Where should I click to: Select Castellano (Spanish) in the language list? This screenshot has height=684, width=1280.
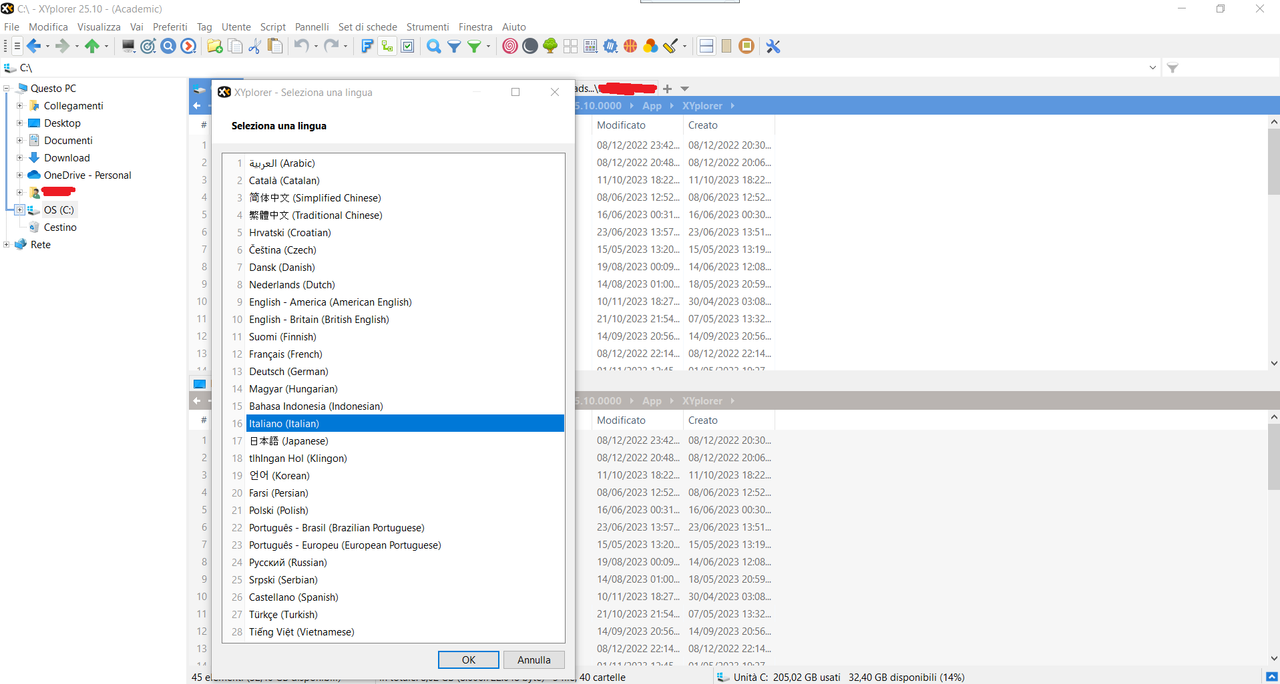(405, 597)
